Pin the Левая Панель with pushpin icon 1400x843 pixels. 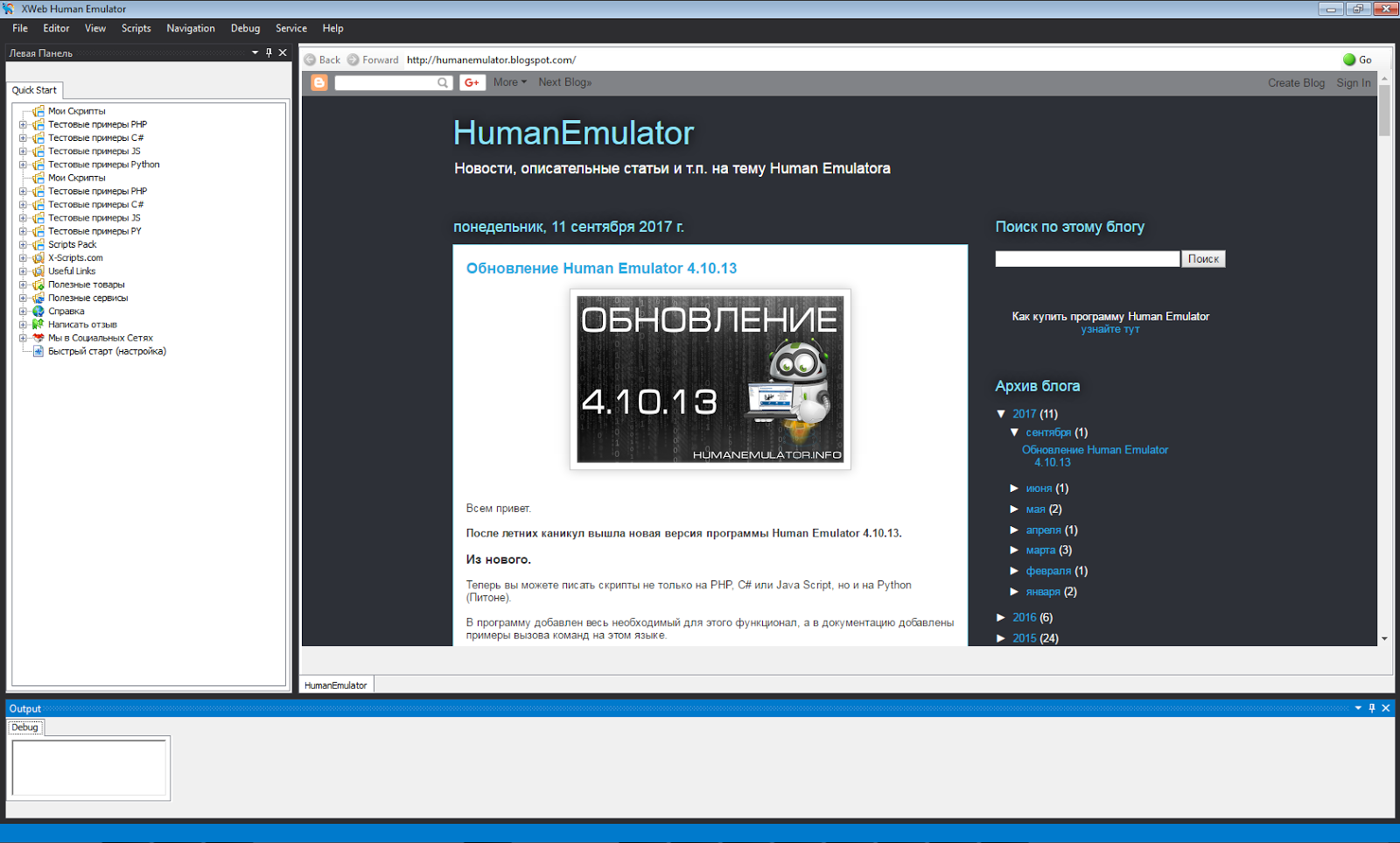coord(269,53)
